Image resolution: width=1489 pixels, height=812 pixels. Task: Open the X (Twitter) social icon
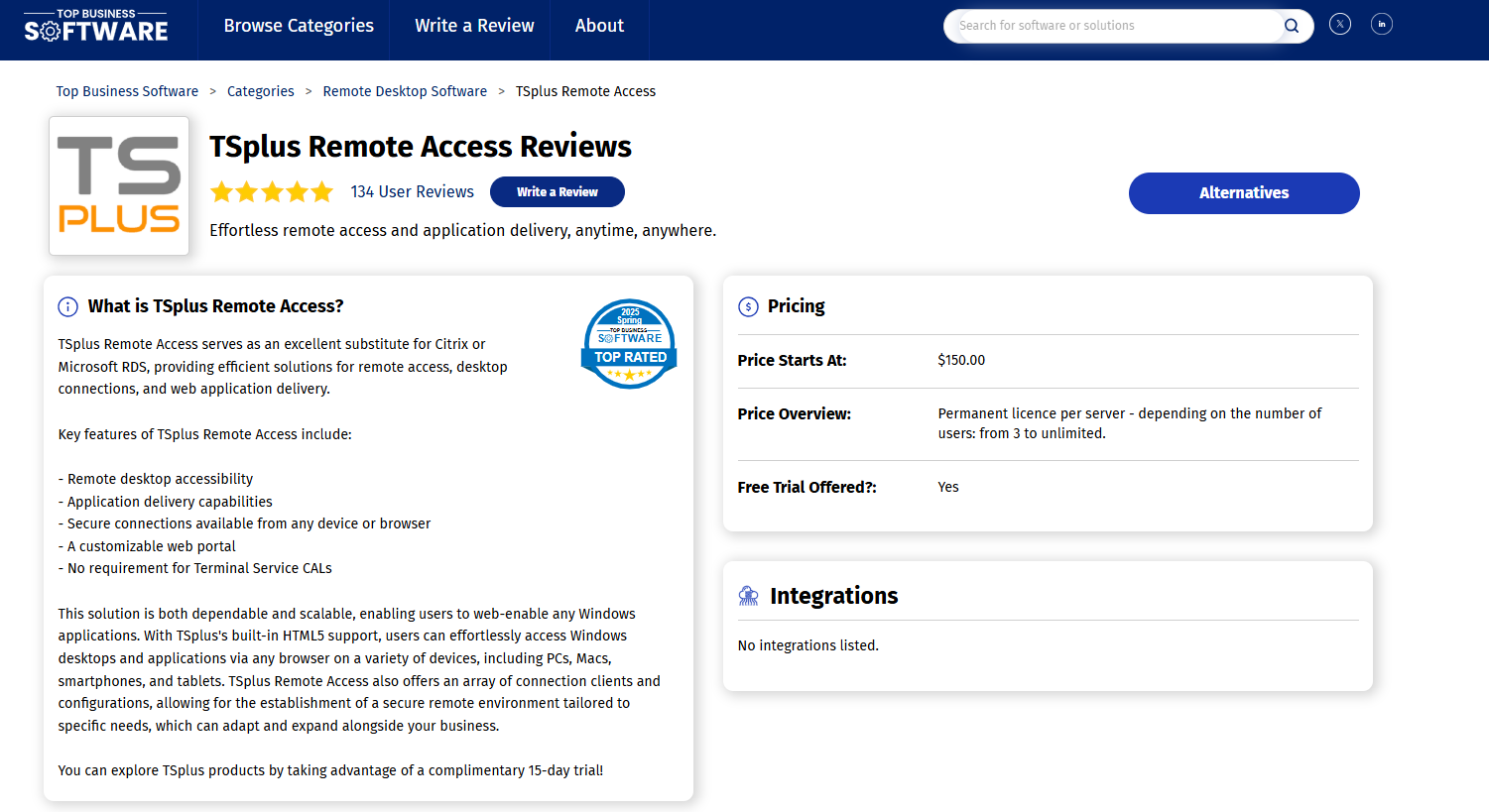(1340, 25)
